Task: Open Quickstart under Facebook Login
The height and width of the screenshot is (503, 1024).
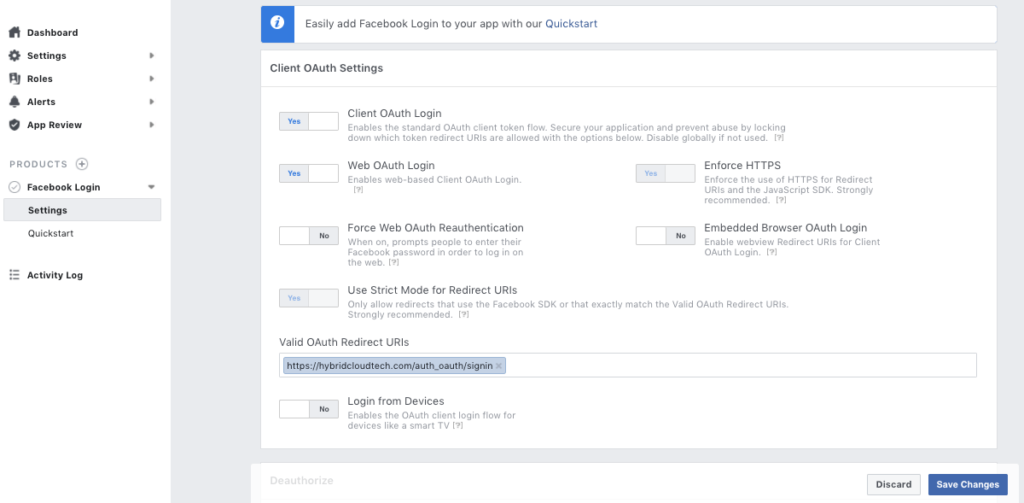Action: (x=51, y=233)
